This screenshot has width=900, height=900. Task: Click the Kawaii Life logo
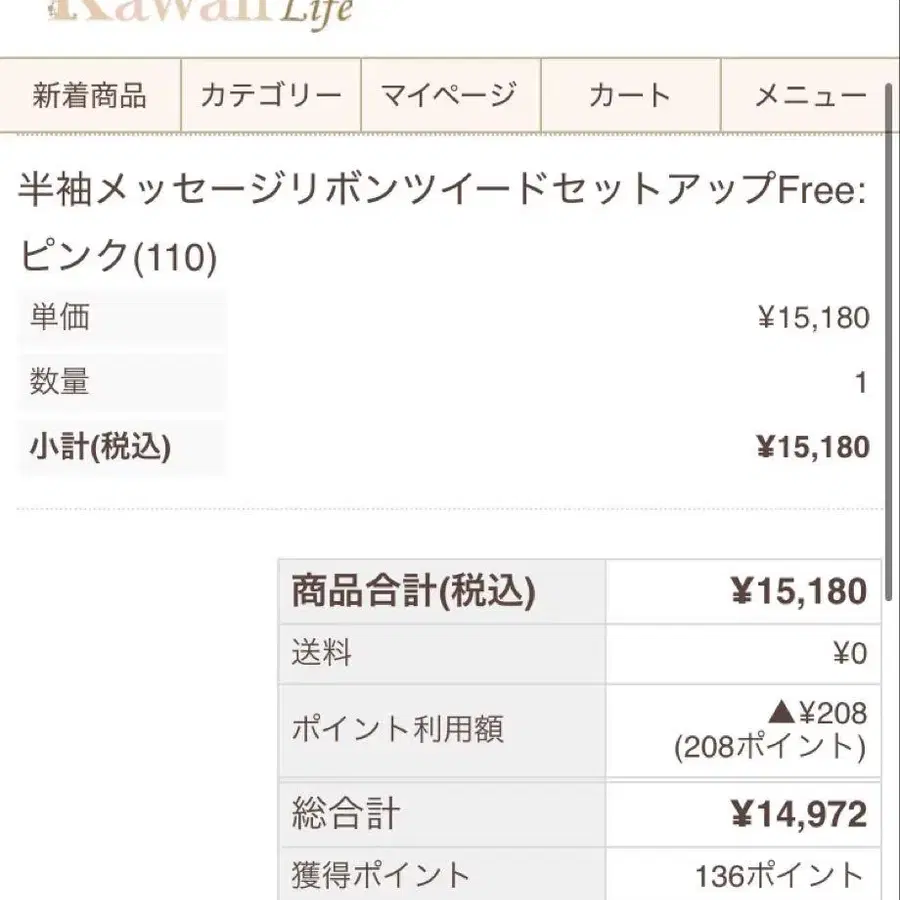tap(201, 13)
